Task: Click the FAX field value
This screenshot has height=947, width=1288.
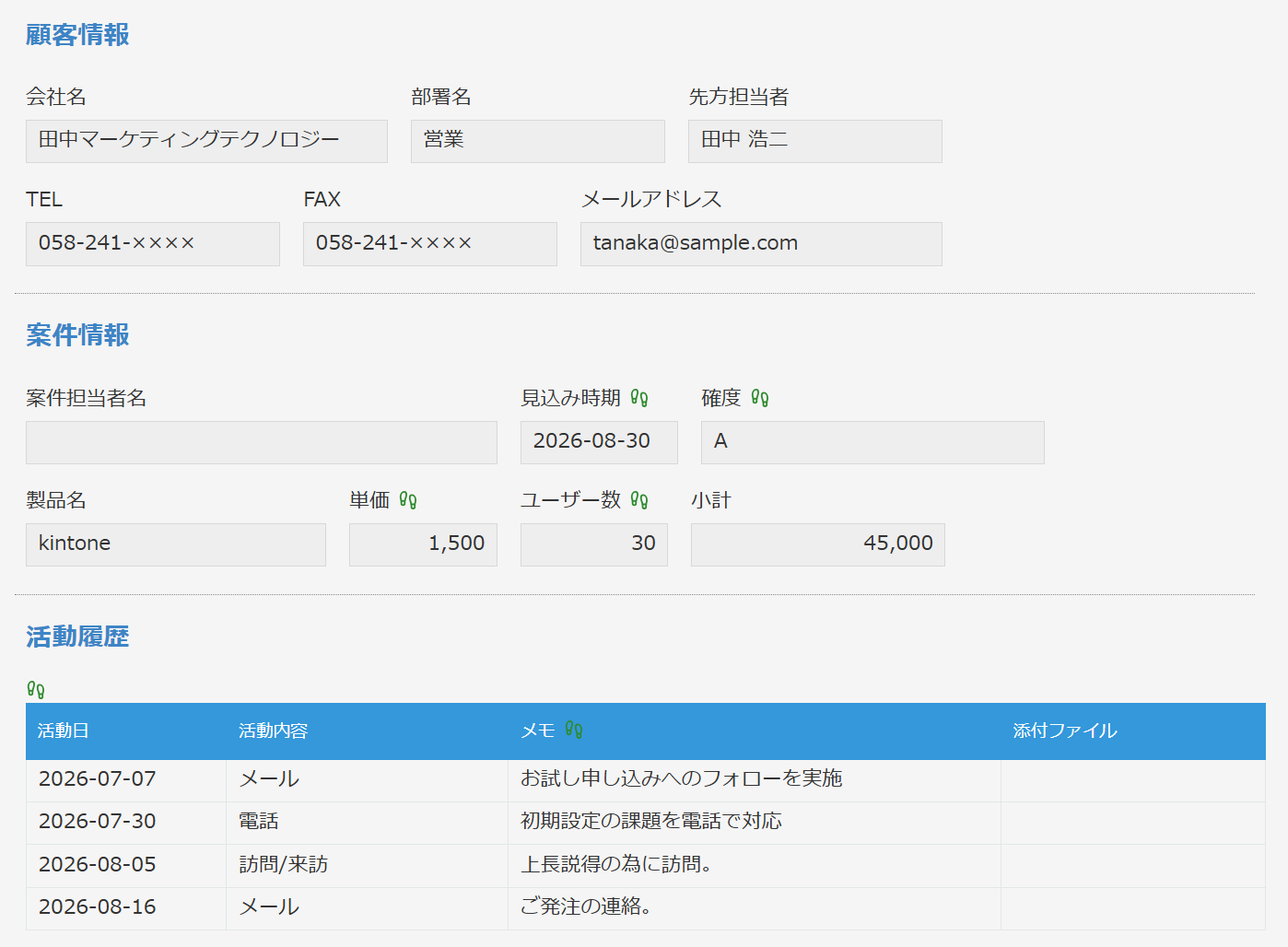Action: (430, 244)
